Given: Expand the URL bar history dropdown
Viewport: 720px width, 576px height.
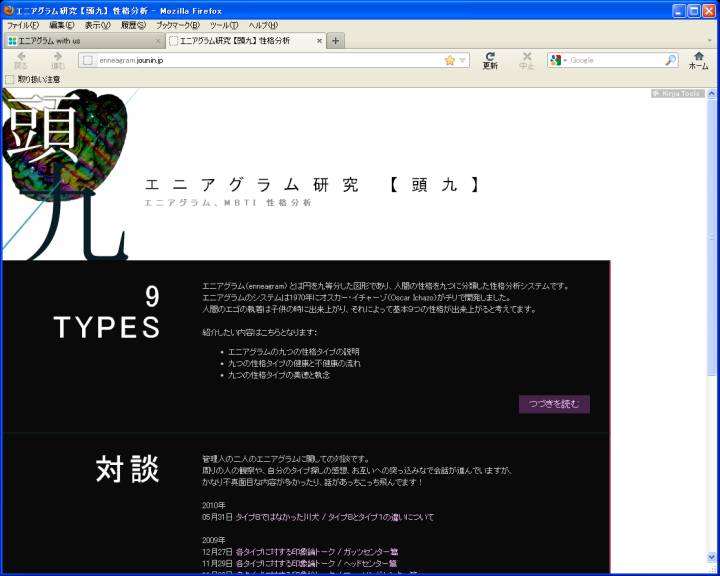Looking at the screenshot, I should point(463,60).
